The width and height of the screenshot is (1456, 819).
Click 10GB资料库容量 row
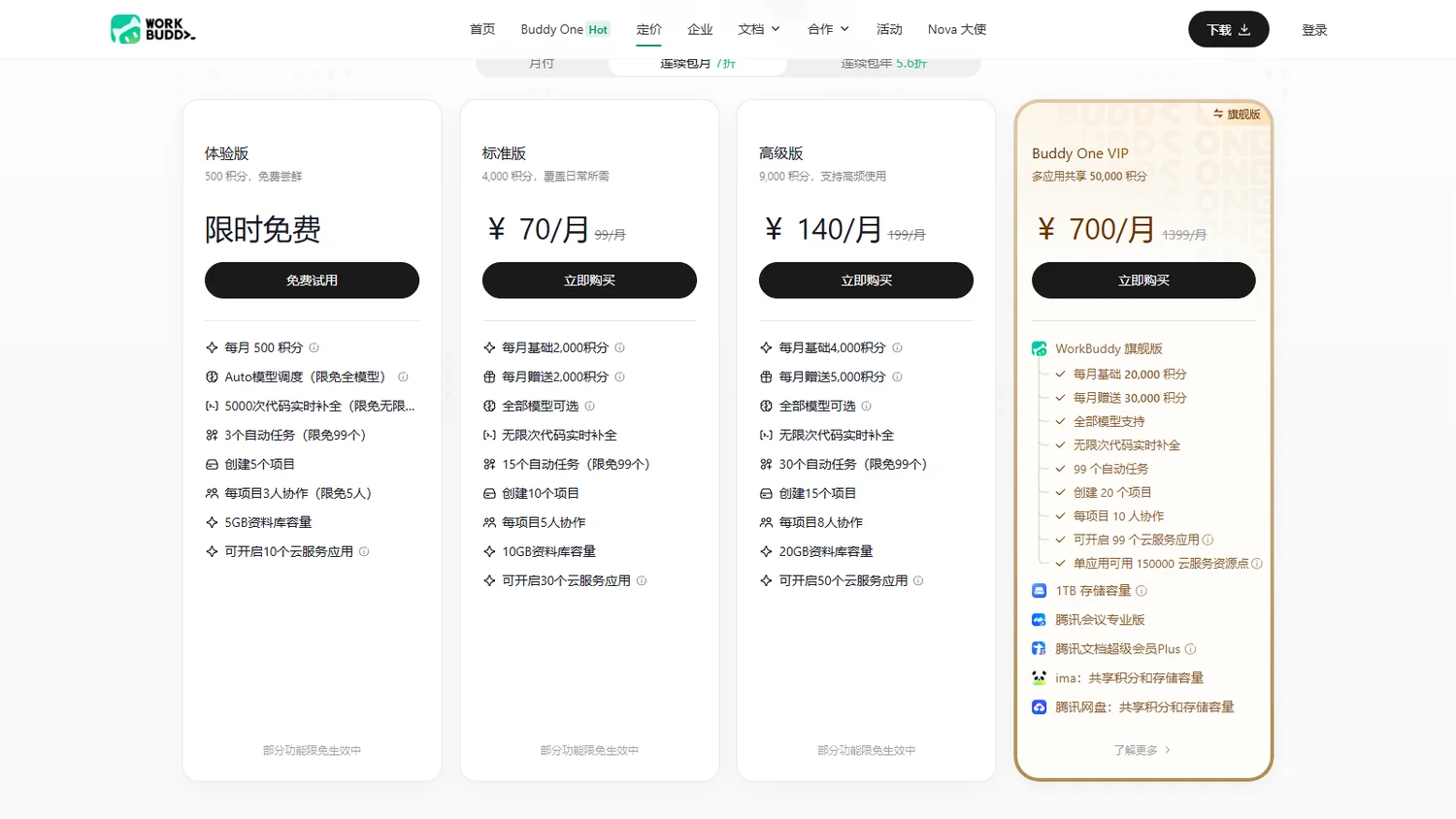pos(539,551)
